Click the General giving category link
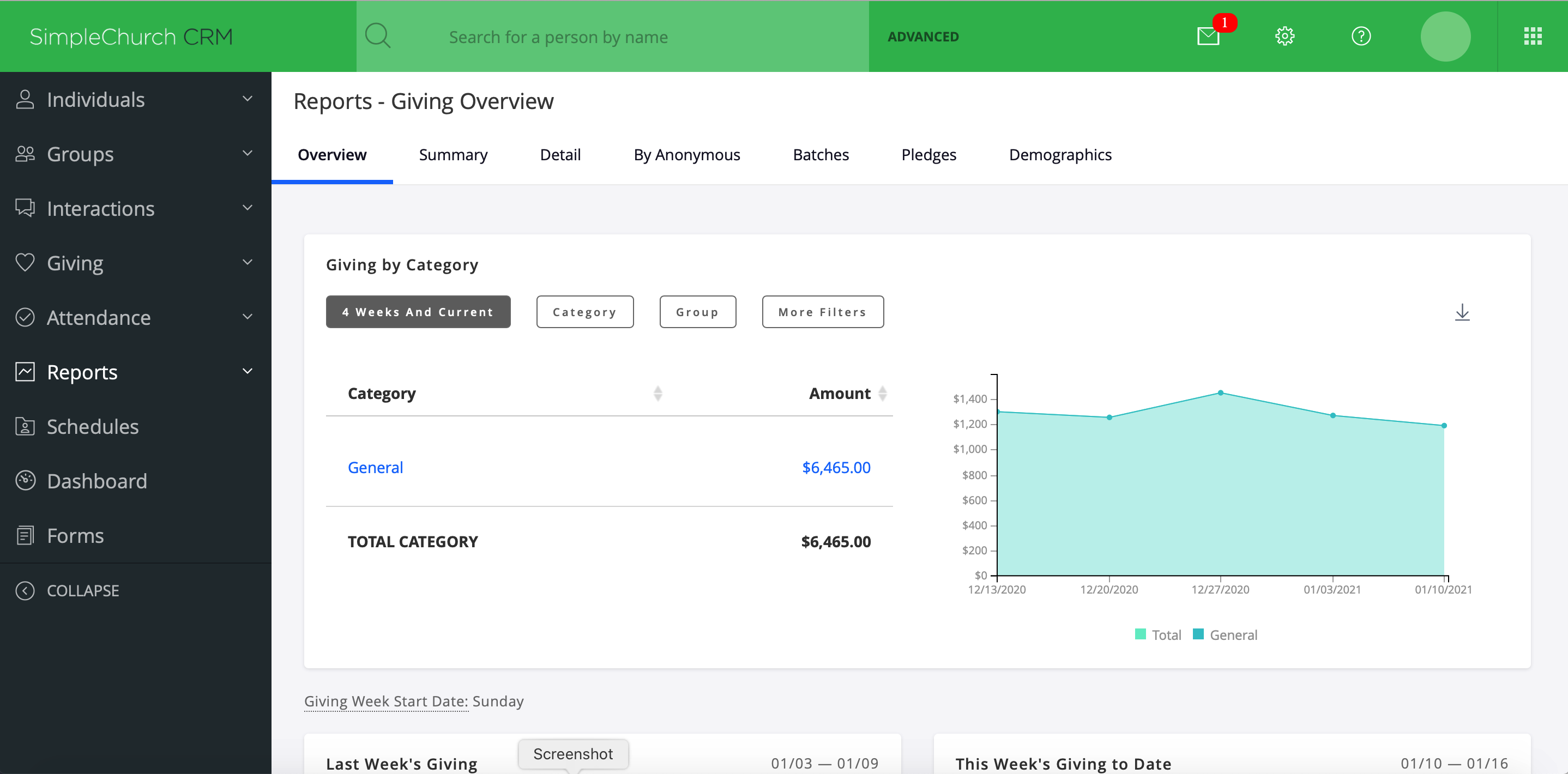Screen dimensions: 1568x774 (x=376, y=467)
